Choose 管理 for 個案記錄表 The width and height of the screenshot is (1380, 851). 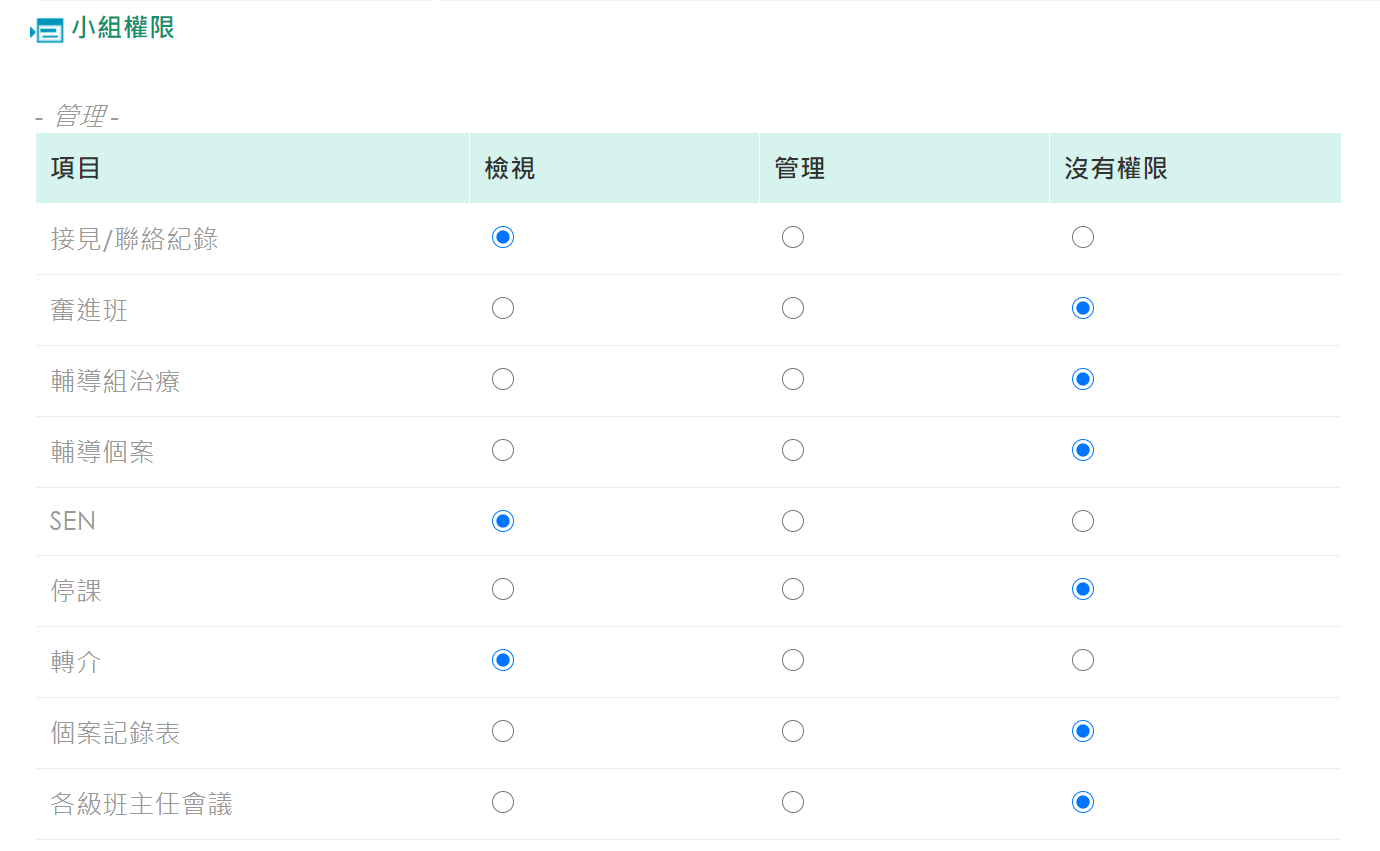(793, 731)
